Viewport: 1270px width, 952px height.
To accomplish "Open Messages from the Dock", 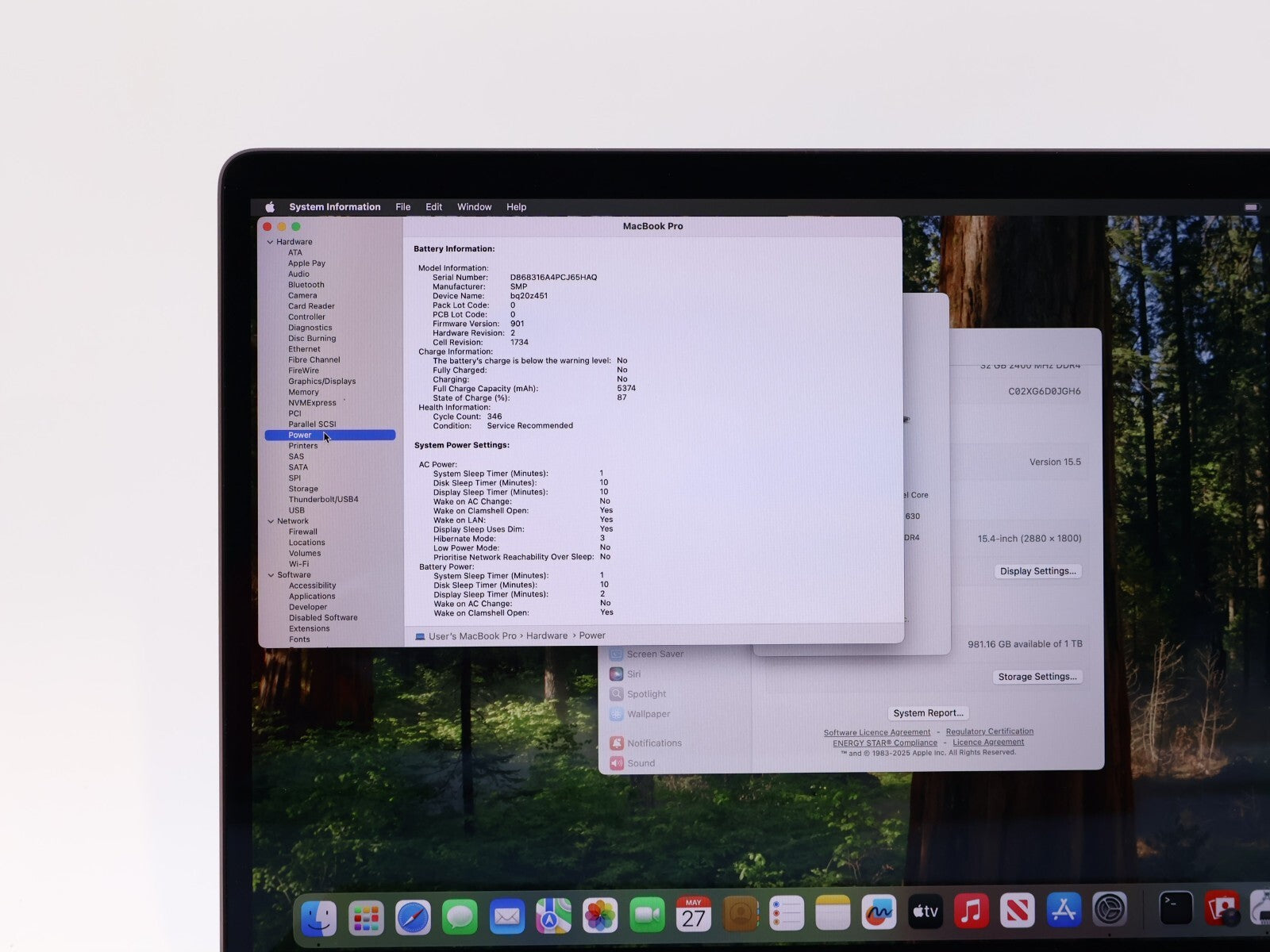I will (460, 918).
